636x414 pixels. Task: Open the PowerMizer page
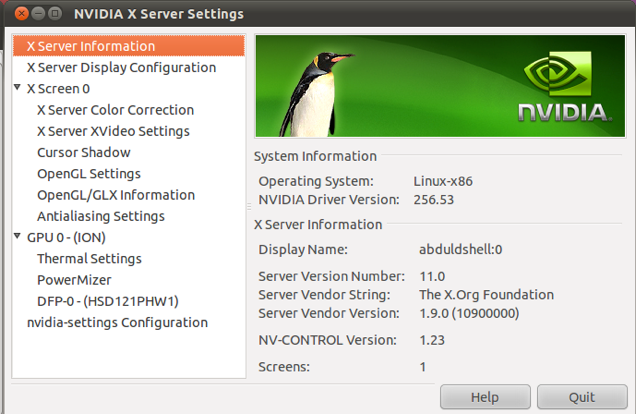74,280
